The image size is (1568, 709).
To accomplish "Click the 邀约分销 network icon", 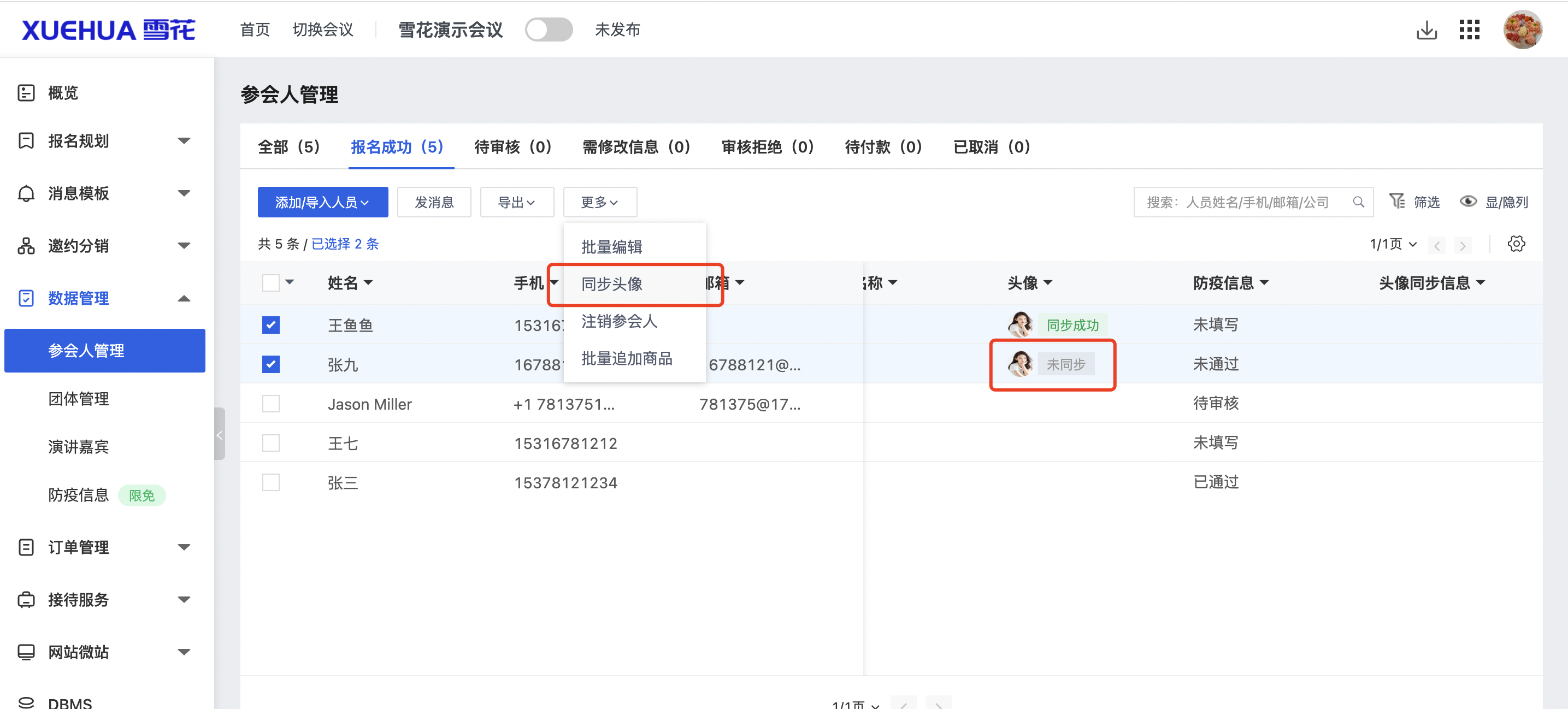I will tap(26, 246).
